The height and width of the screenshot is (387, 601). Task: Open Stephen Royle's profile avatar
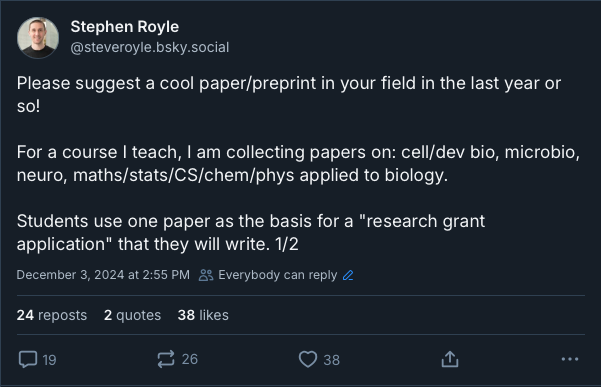click(x=38, y=38)
